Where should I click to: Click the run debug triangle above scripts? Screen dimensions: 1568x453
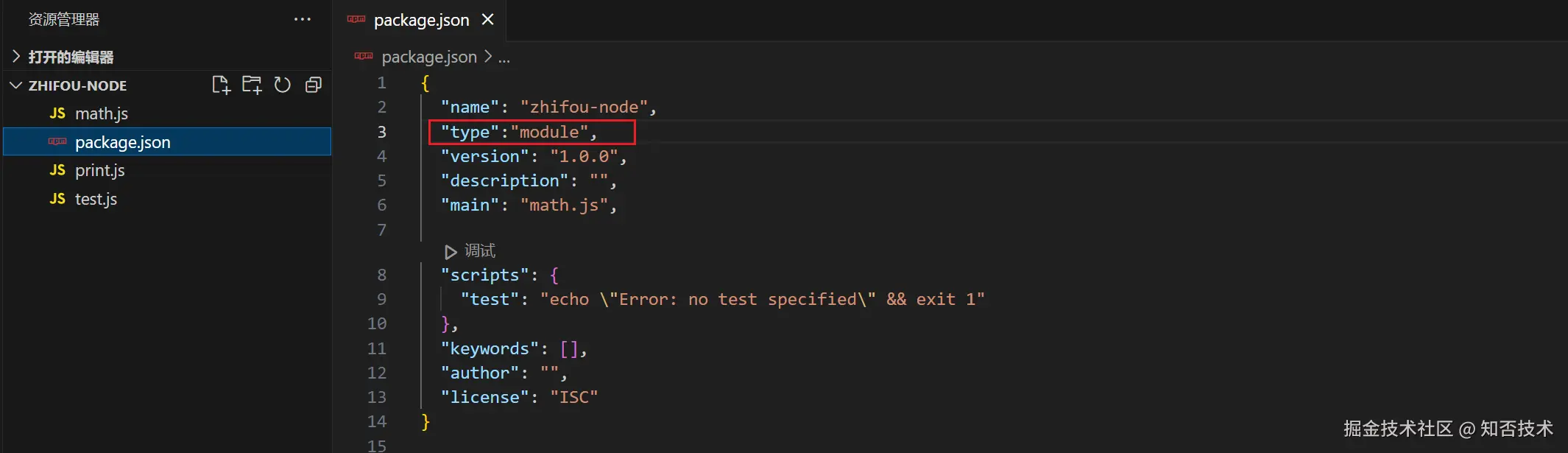pos(451,252)
